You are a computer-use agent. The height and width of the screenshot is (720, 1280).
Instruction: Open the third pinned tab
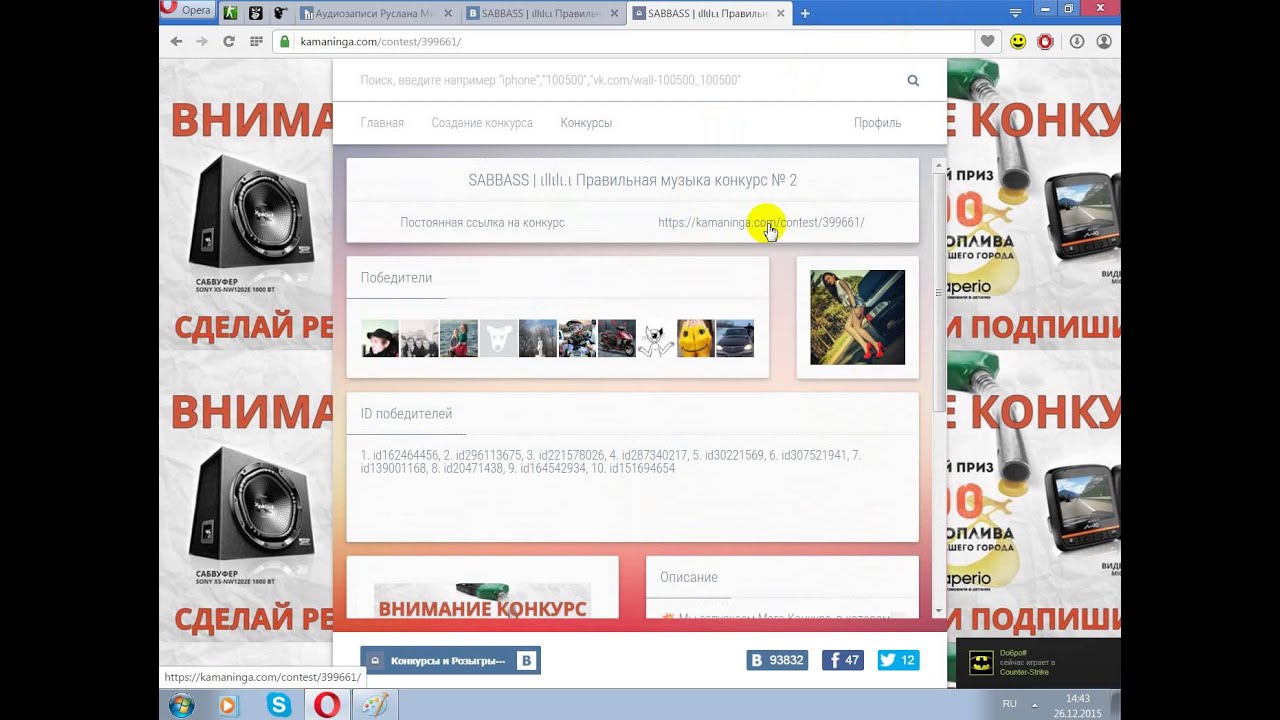coord(281,13)
